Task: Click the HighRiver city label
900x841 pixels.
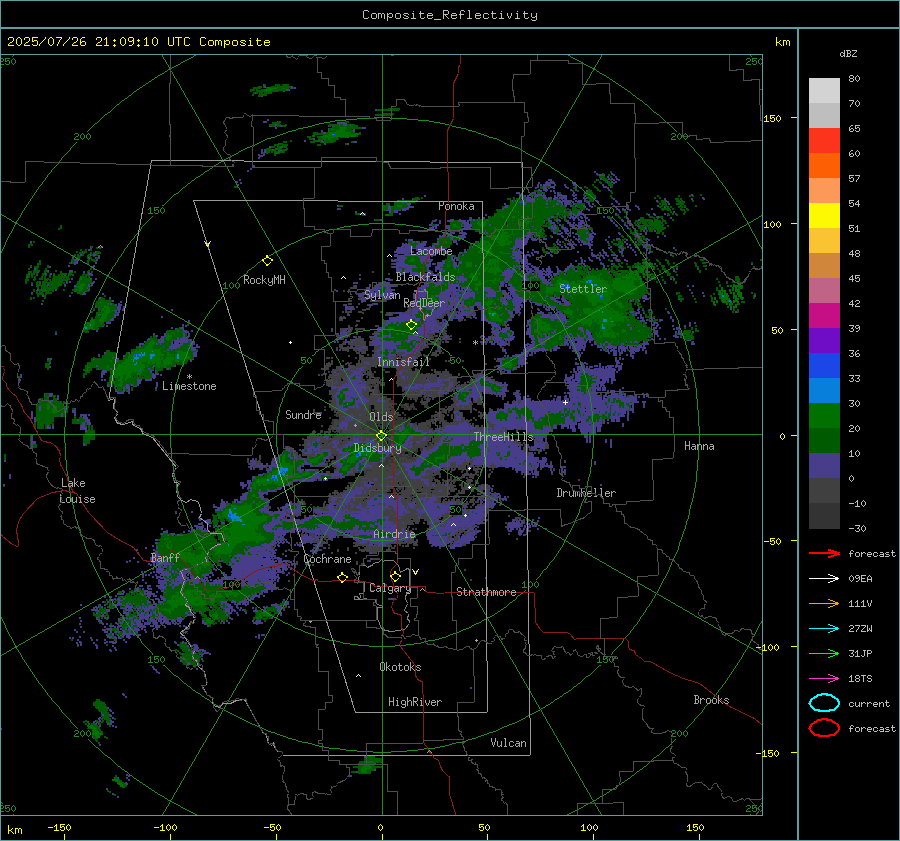Action: (415, 702)
